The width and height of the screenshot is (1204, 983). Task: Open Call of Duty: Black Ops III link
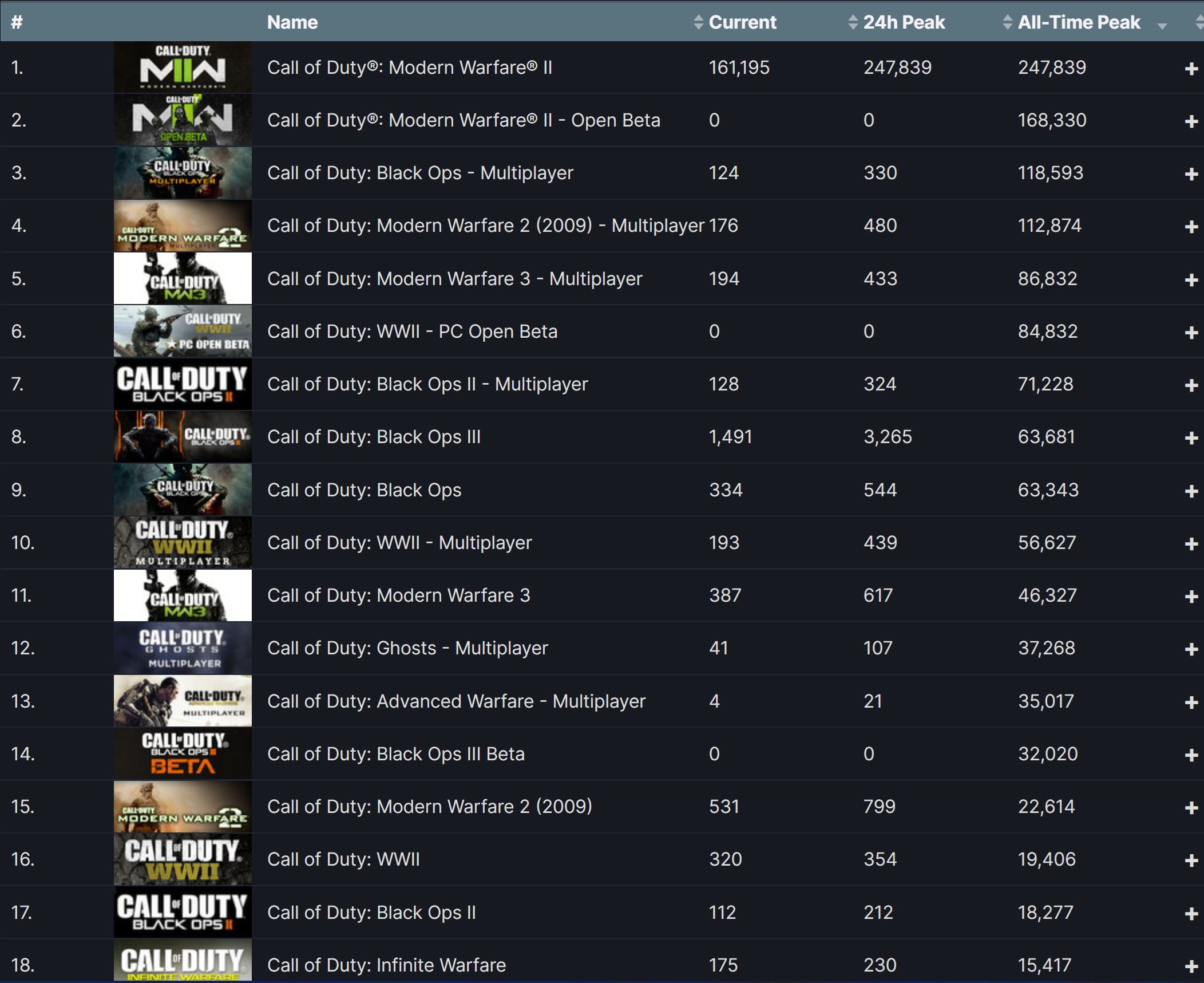374,437
